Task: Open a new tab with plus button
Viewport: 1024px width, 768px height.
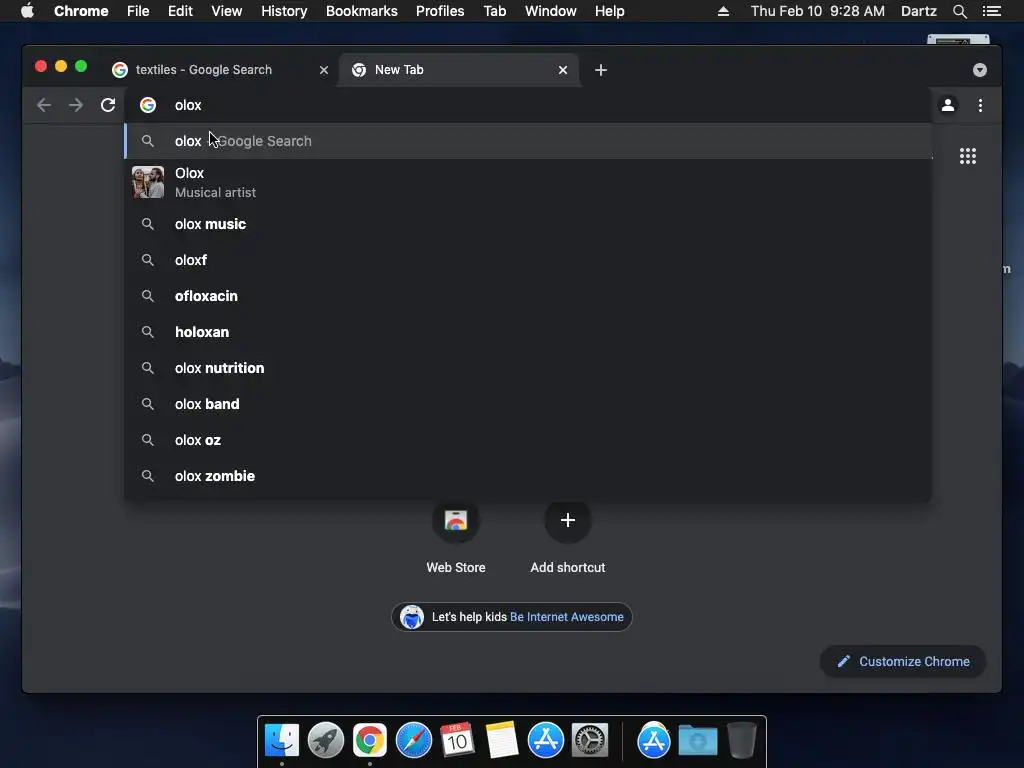Action: (601, 70)
